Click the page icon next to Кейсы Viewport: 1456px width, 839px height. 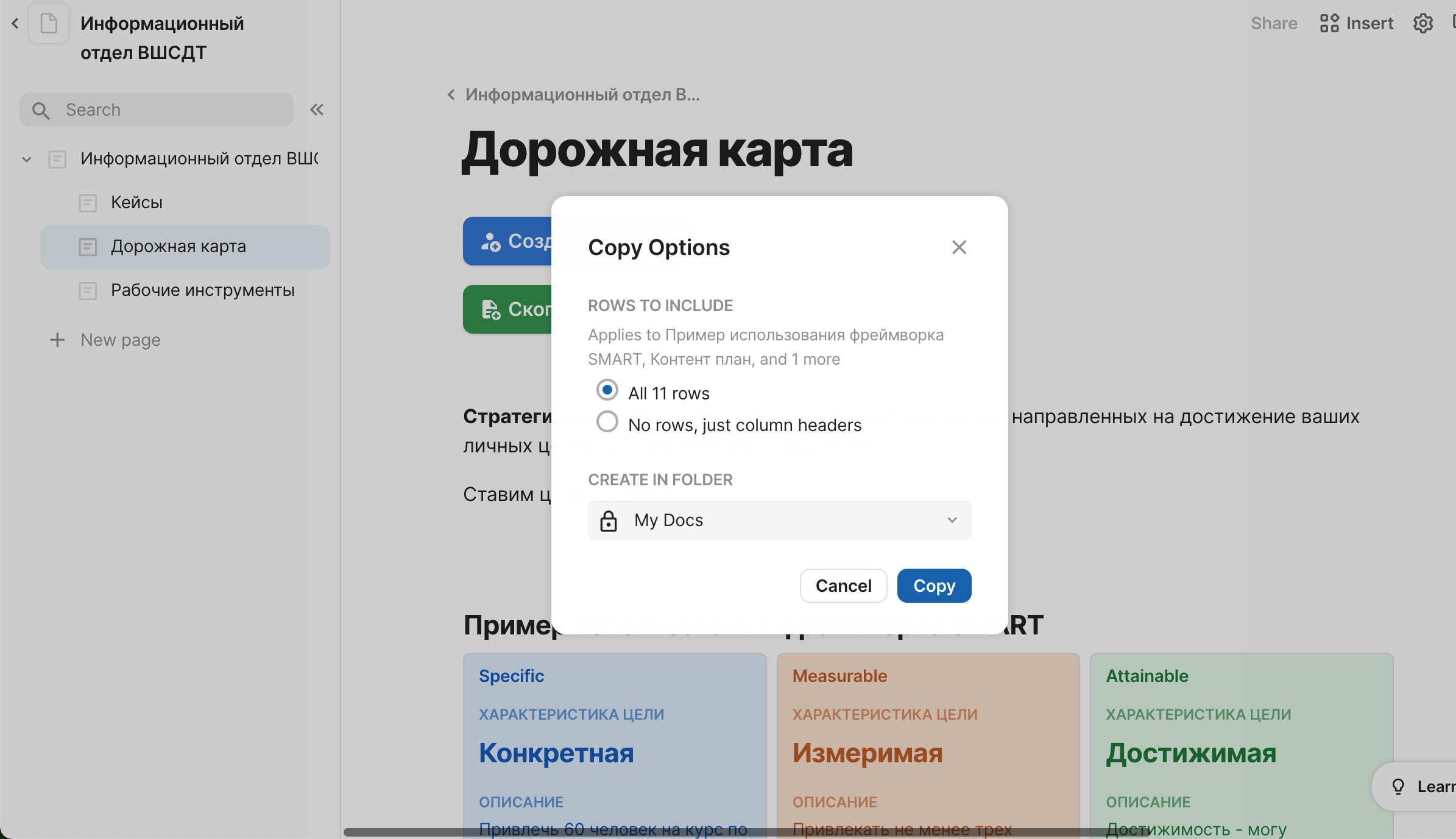(88, 203)
